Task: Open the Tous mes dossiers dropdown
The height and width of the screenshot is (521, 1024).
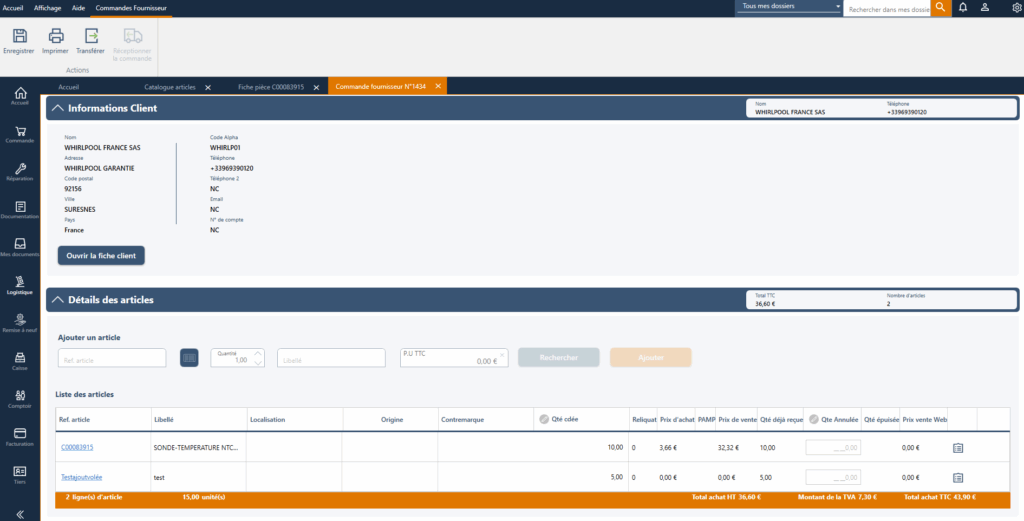Action: 790,7
